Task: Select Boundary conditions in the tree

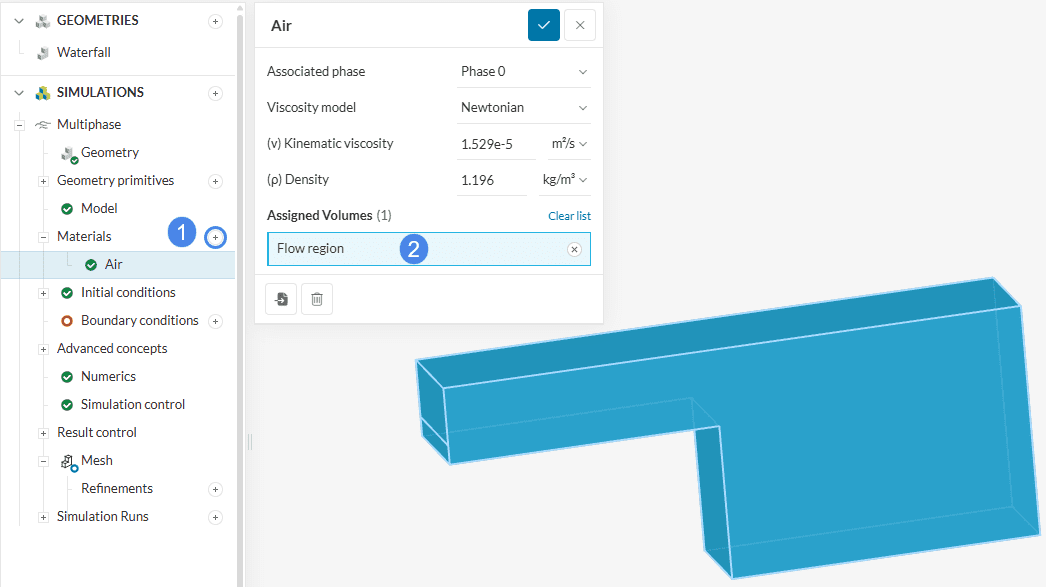Action: point(139,321)
